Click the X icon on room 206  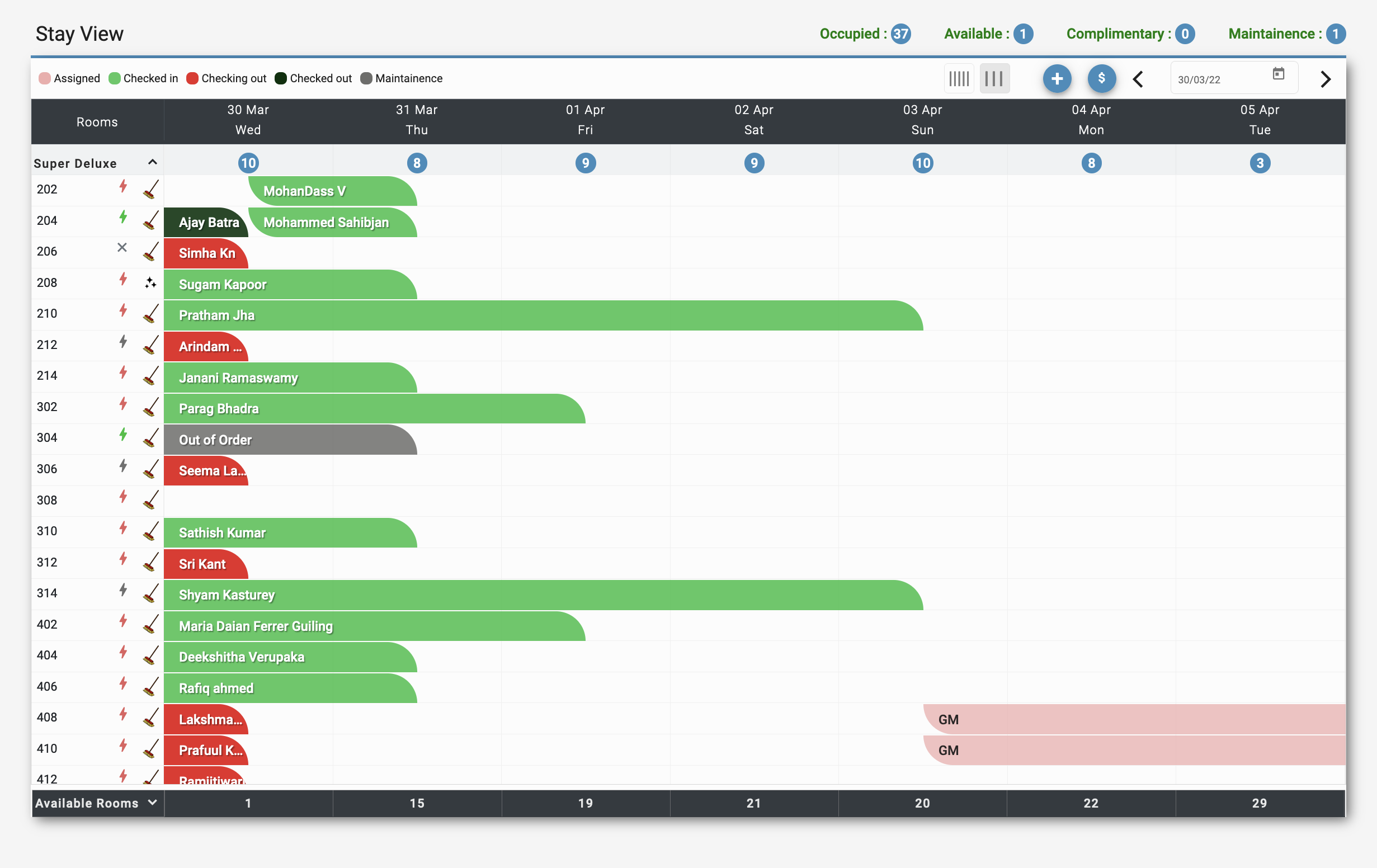tap(122, 248)
